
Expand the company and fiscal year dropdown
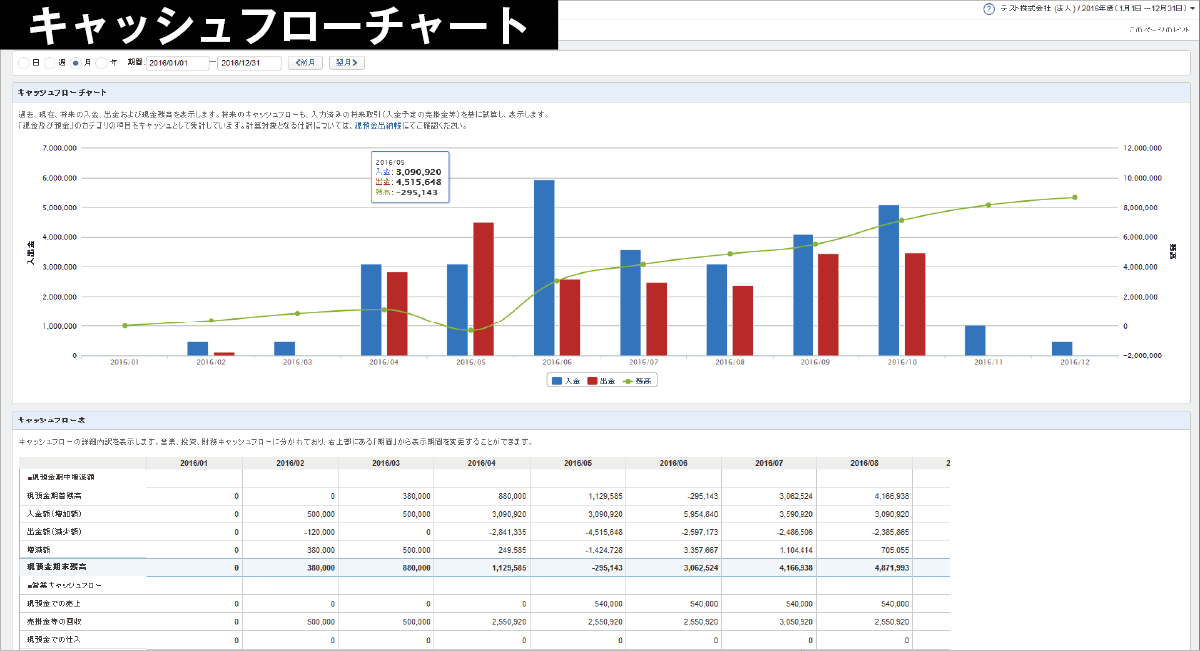pos(1098,8)
